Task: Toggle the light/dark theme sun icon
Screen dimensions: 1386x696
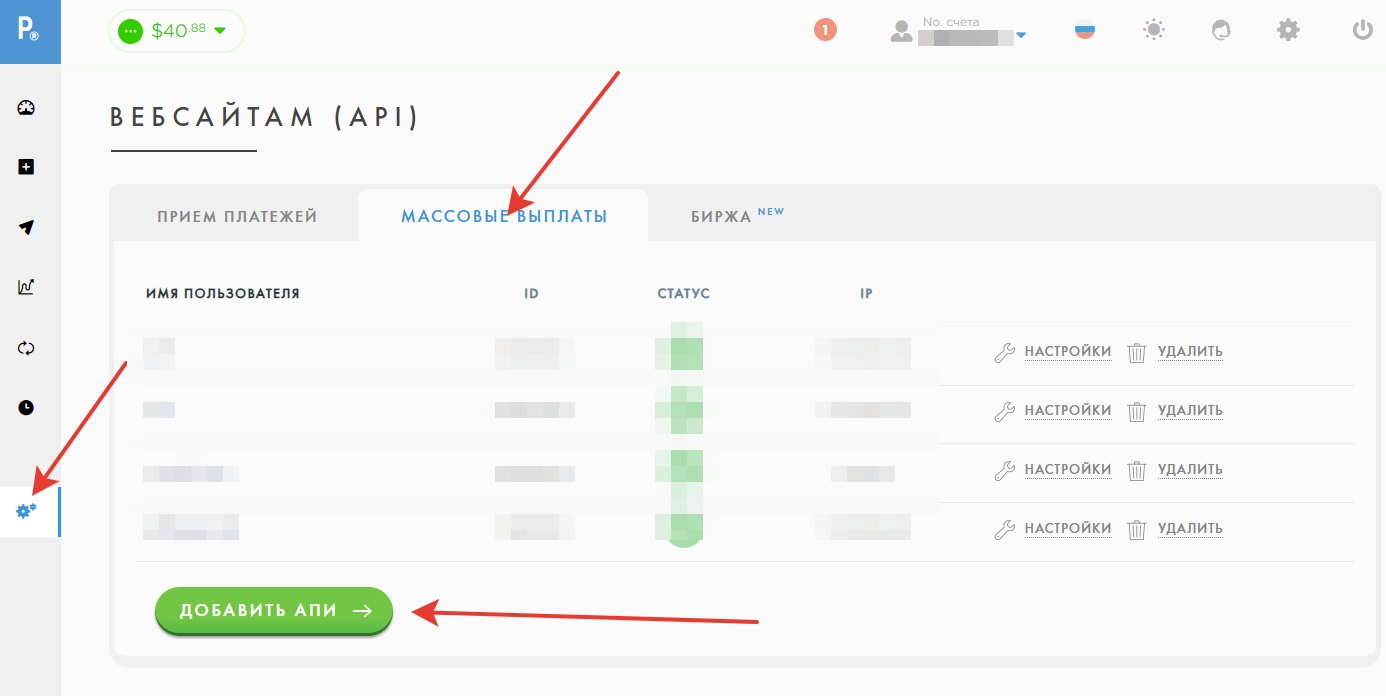Action: pyautogui.click(x=1154, y=30)
